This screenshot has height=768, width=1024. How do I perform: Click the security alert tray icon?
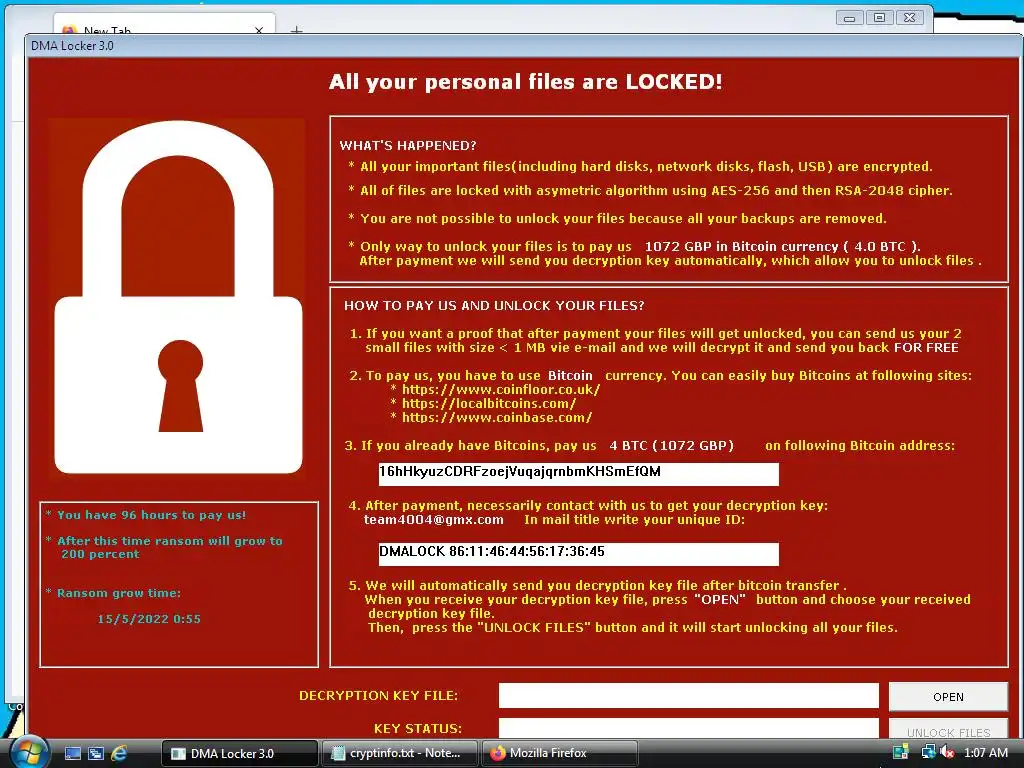(901, 752)
